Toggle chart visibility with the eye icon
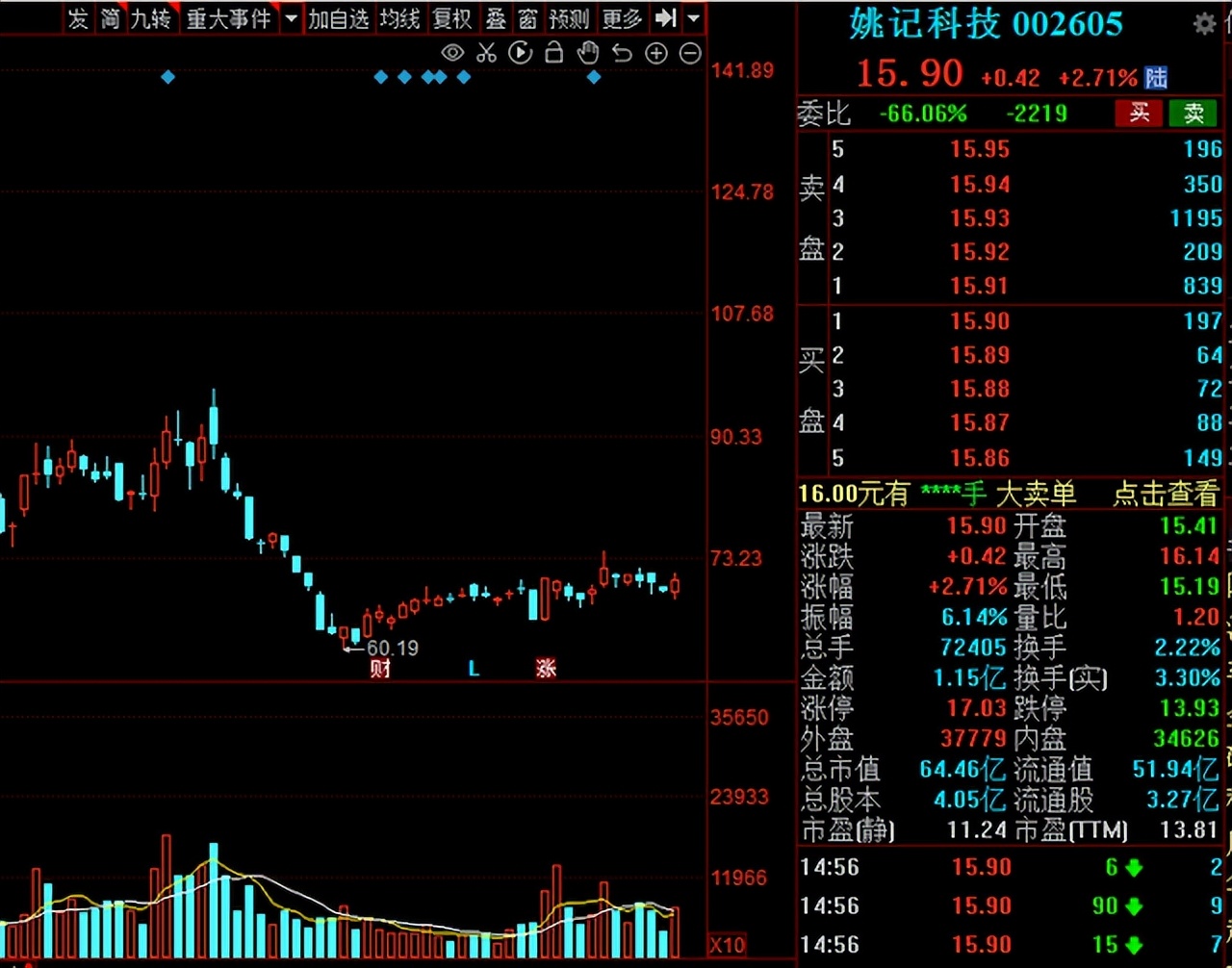This screenshot has height=968, width=1232. coord(452,53)
